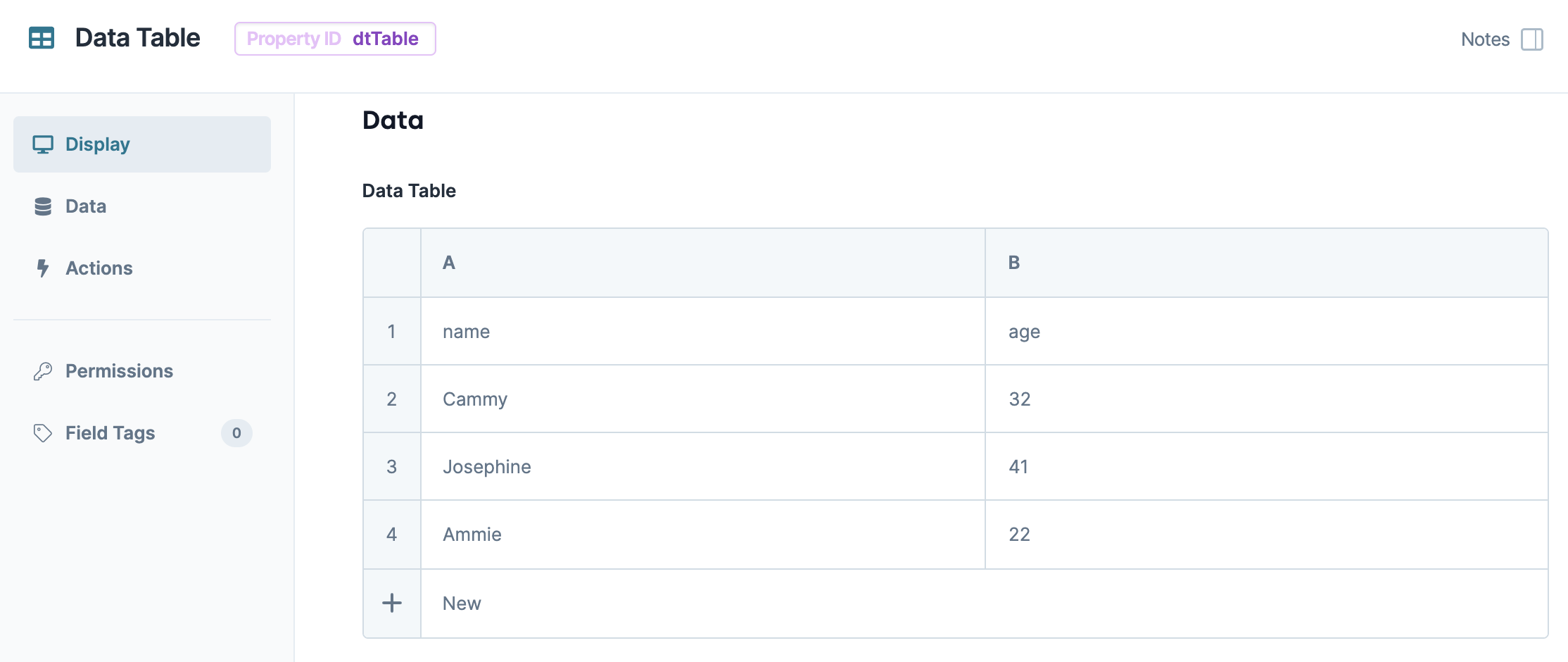
Task: Click the Notes label in header
Action: click(1485, 39)
